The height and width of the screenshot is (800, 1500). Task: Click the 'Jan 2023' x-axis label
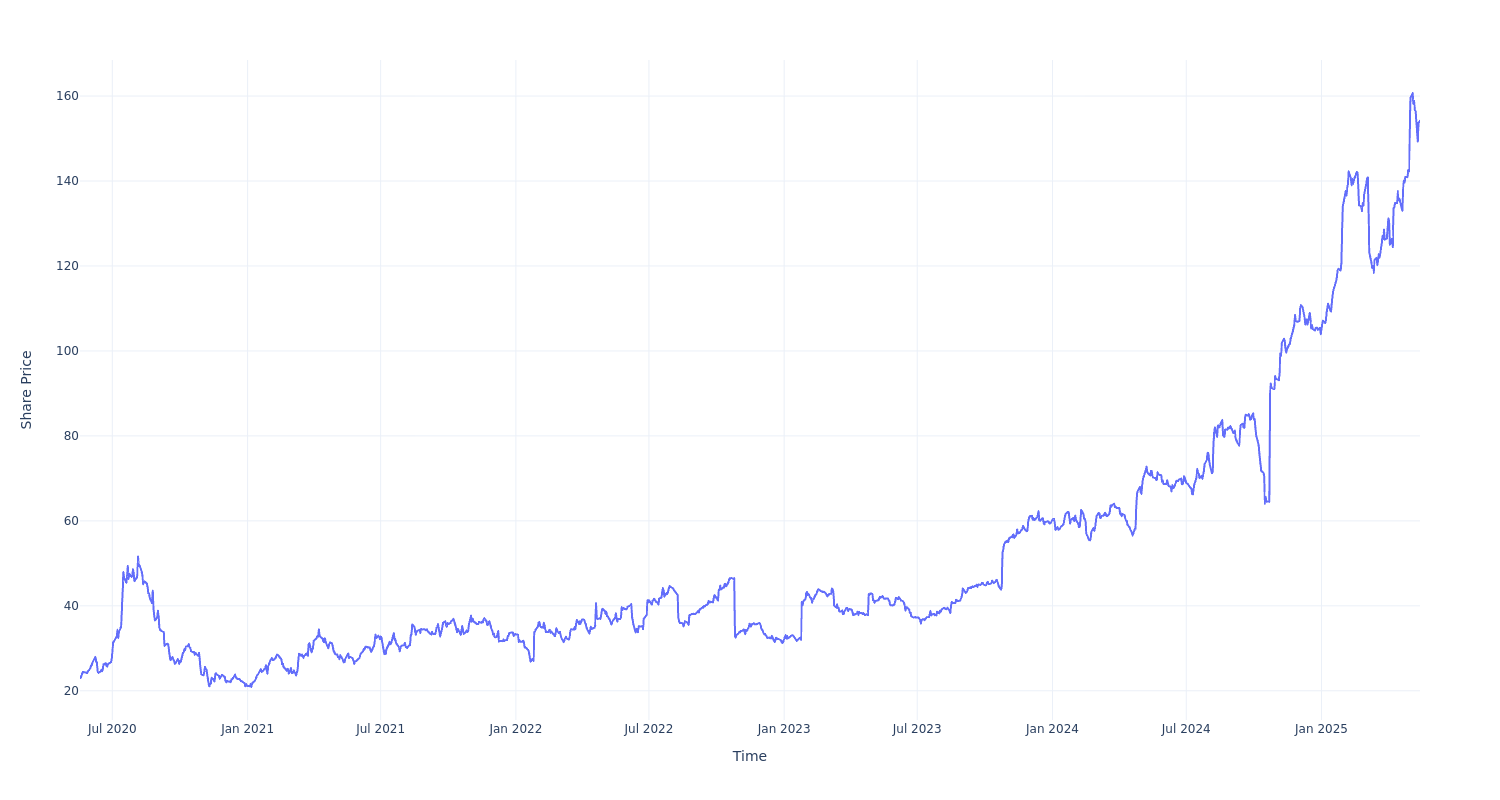click(784, 729)
